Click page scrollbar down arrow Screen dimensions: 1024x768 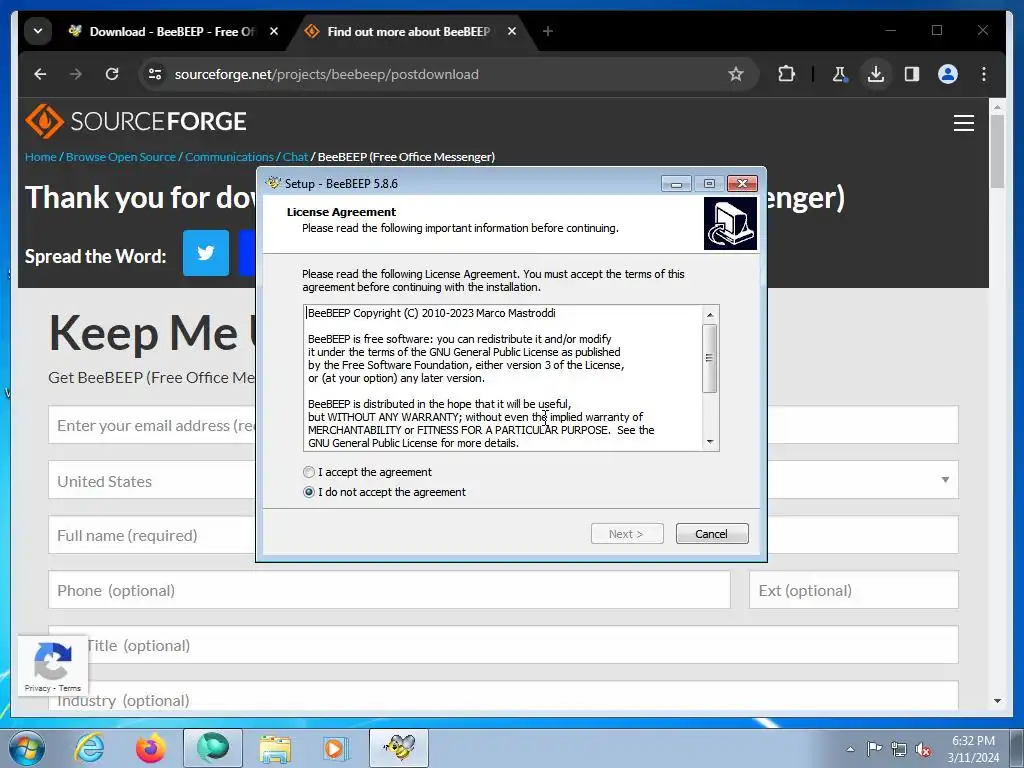997,701
